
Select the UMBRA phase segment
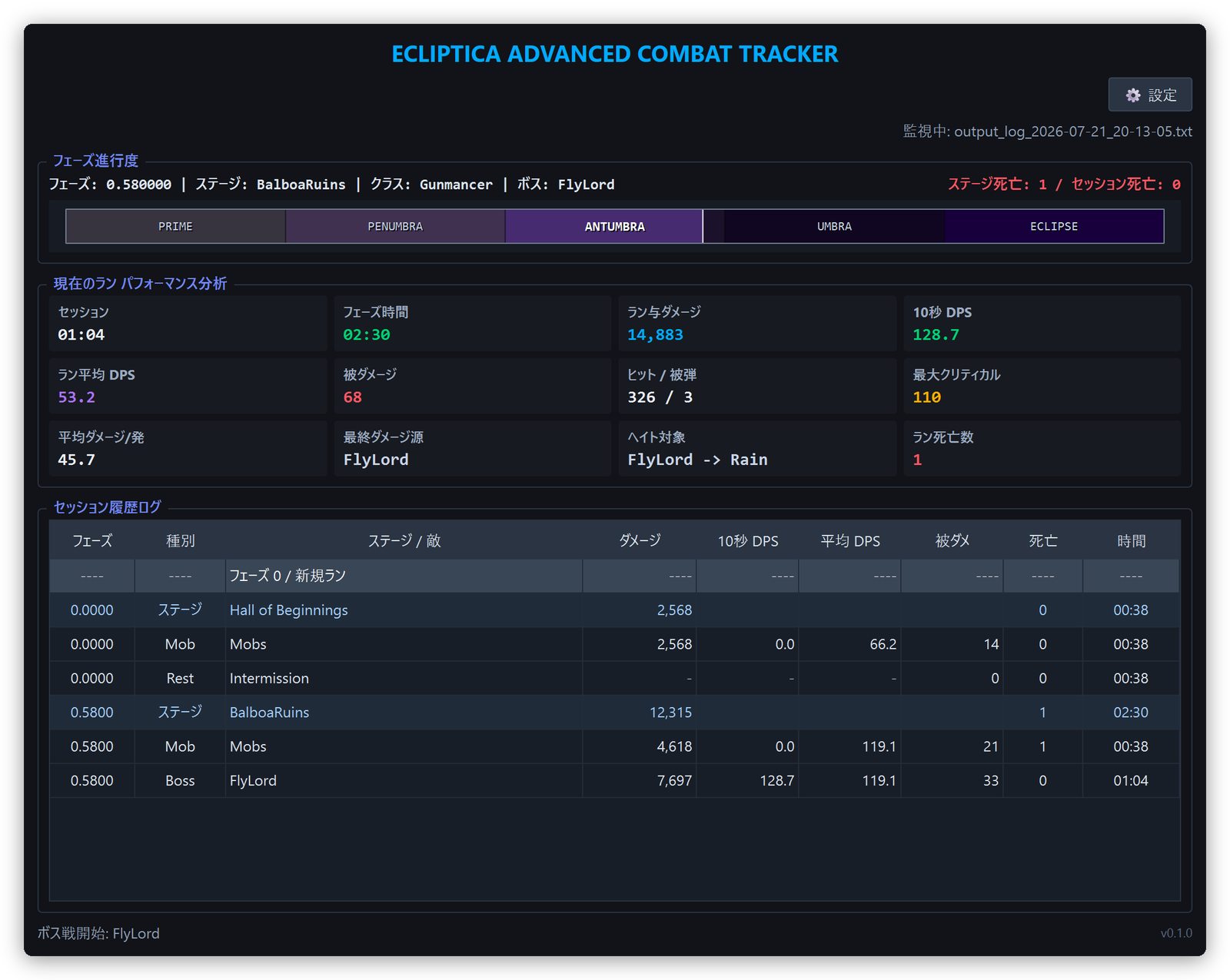834,227
